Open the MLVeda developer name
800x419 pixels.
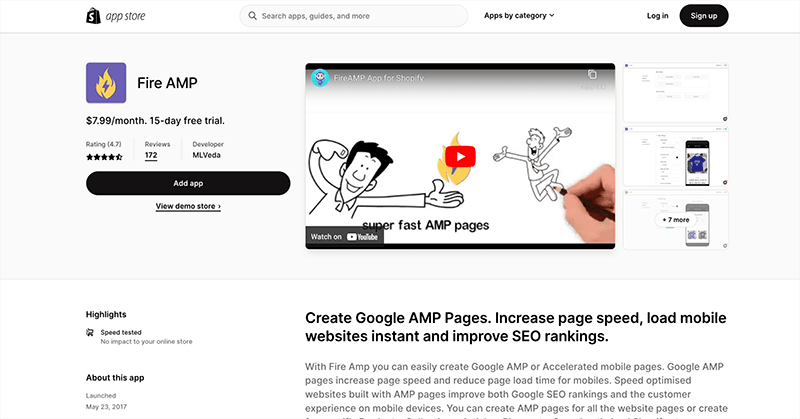tap(206, 155)
